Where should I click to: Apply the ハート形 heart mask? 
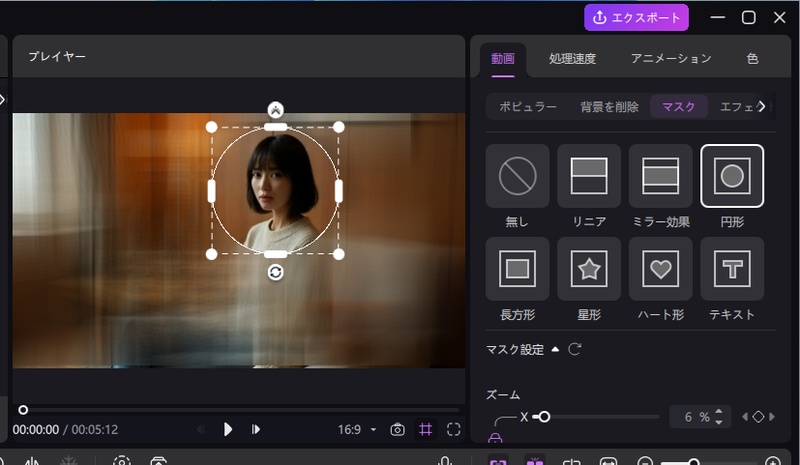pyautogui.click(x=661, y=268)
